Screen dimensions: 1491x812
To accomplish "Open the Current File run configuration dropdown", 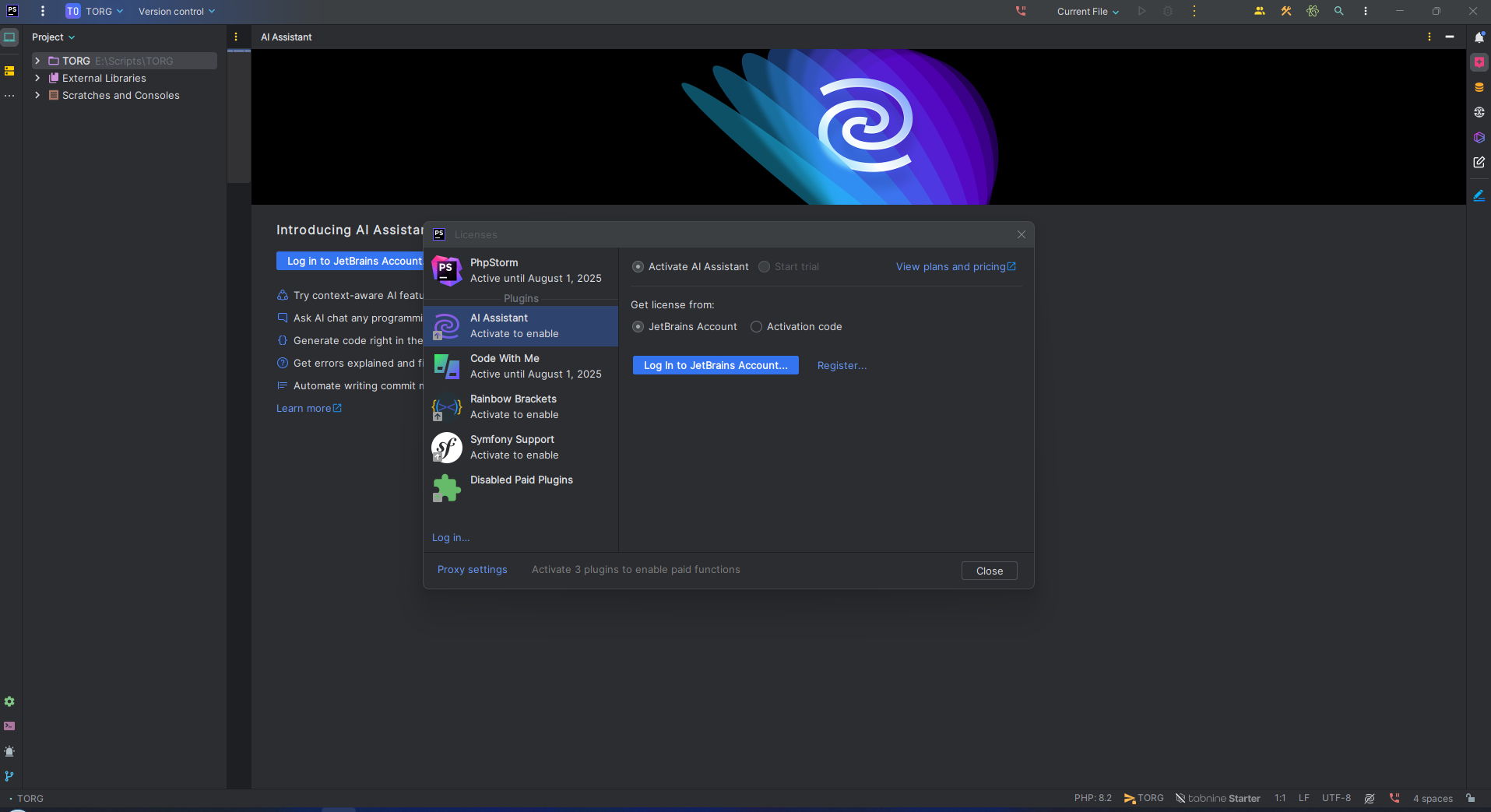I will pyautogui.click(x=1087, y=12).
